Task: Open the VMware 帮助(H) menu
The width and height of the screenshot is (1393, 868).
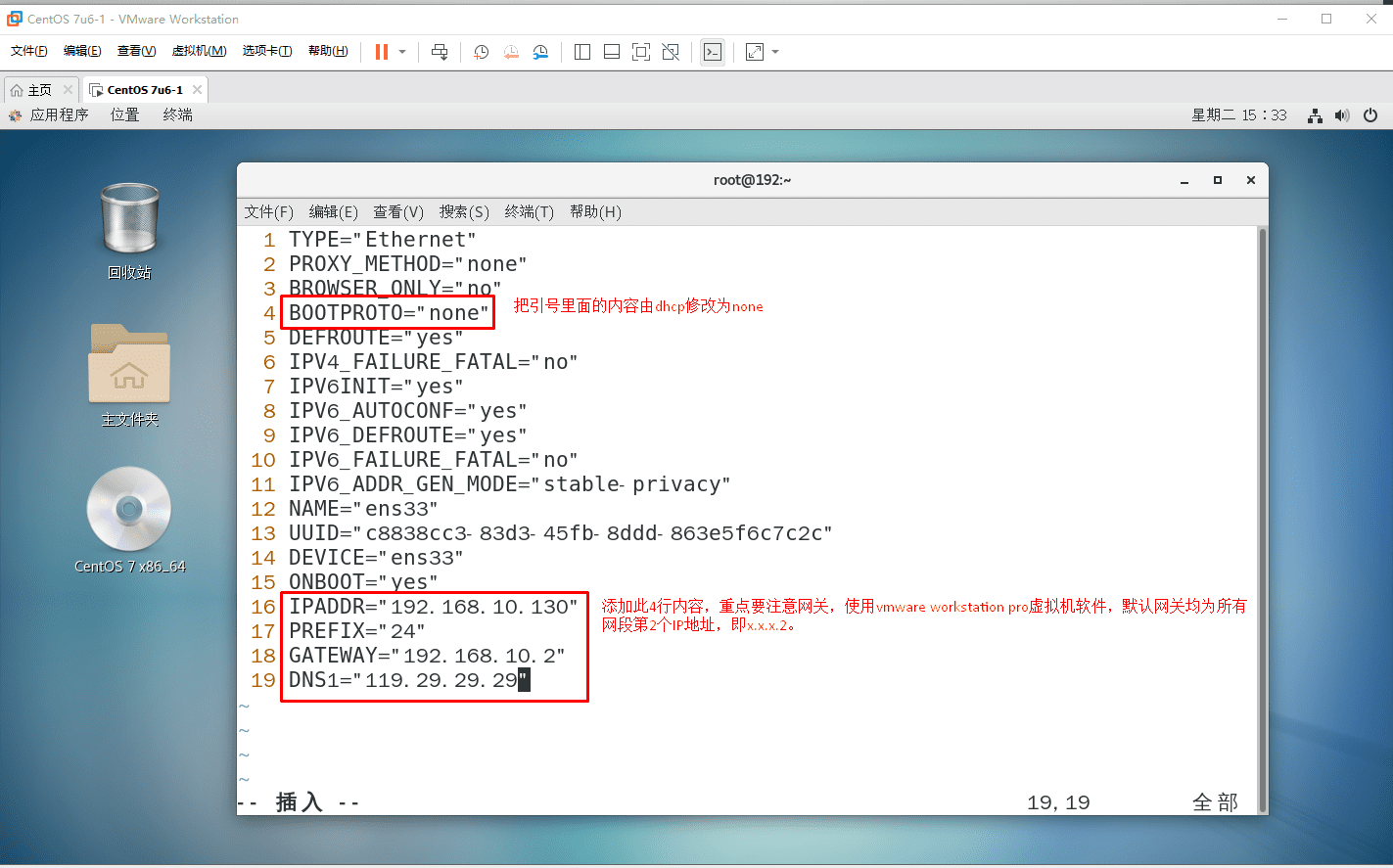Action: click(x=328, y=51)
